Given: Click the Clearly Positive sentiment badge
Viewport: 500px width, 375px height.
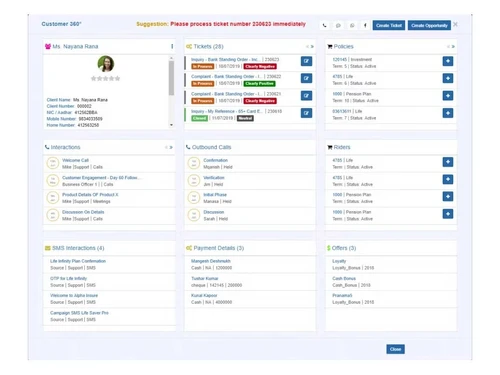Looking at the screenshot, I should tap(260, 84).
